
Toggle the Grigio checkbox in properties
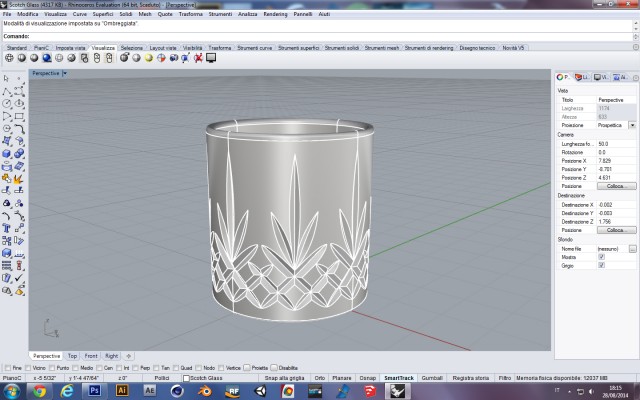point(601,265)
